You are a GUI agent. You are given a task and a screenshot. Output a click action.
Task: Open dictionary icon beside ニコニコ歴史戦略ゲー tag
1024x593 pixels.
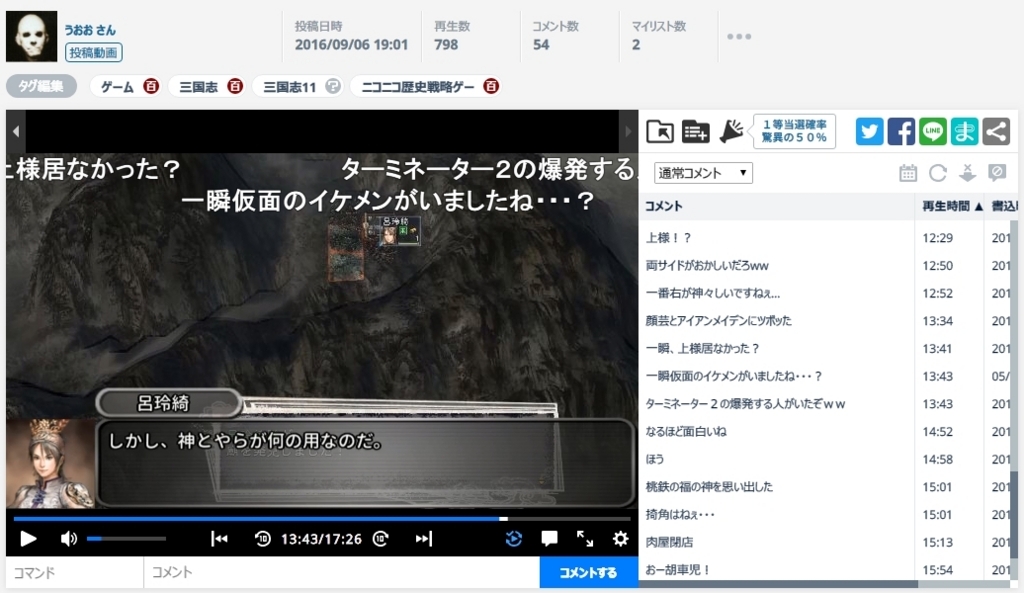[491, 86]
